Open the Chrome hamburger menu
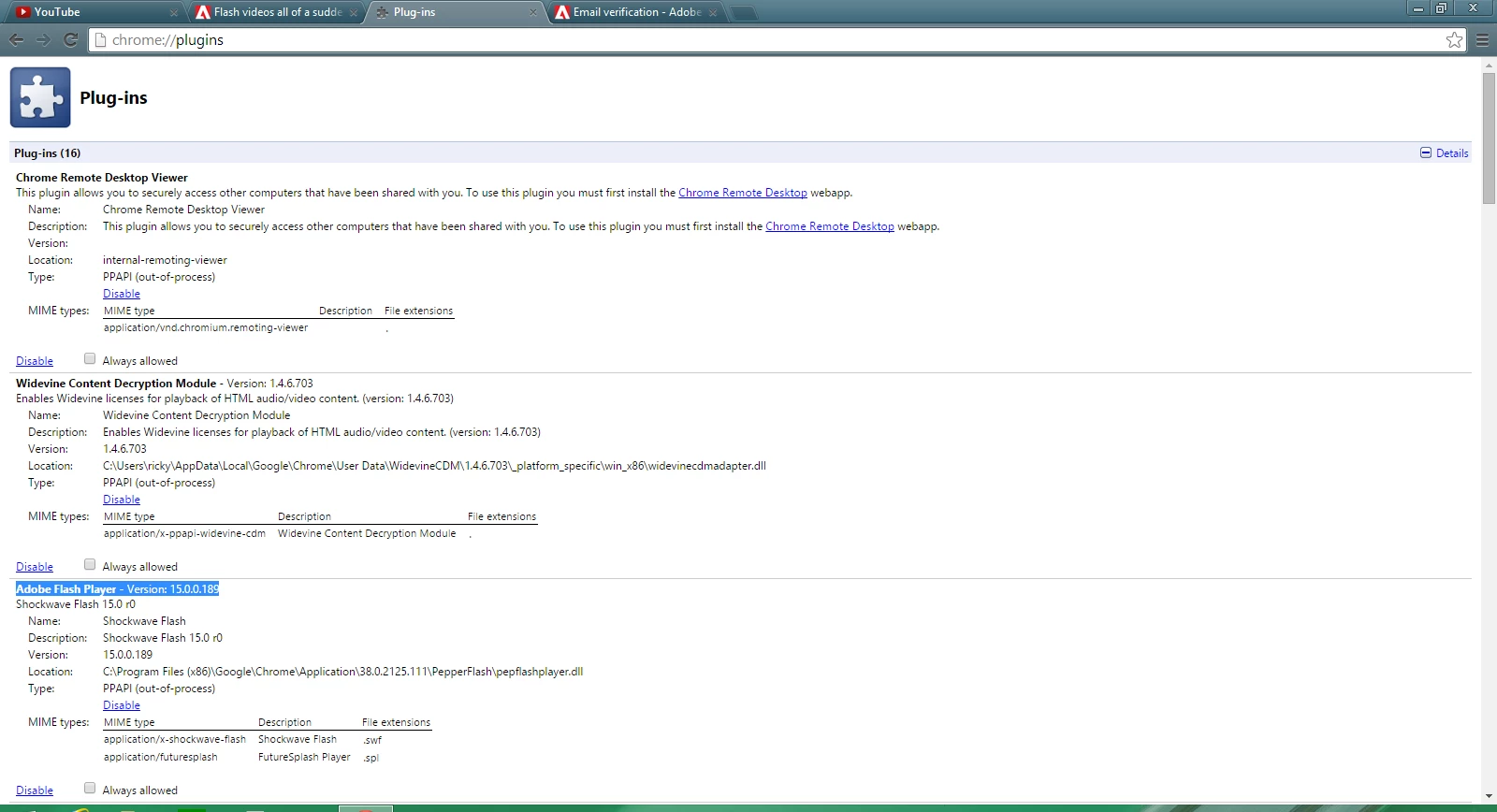 [1482, 40]
